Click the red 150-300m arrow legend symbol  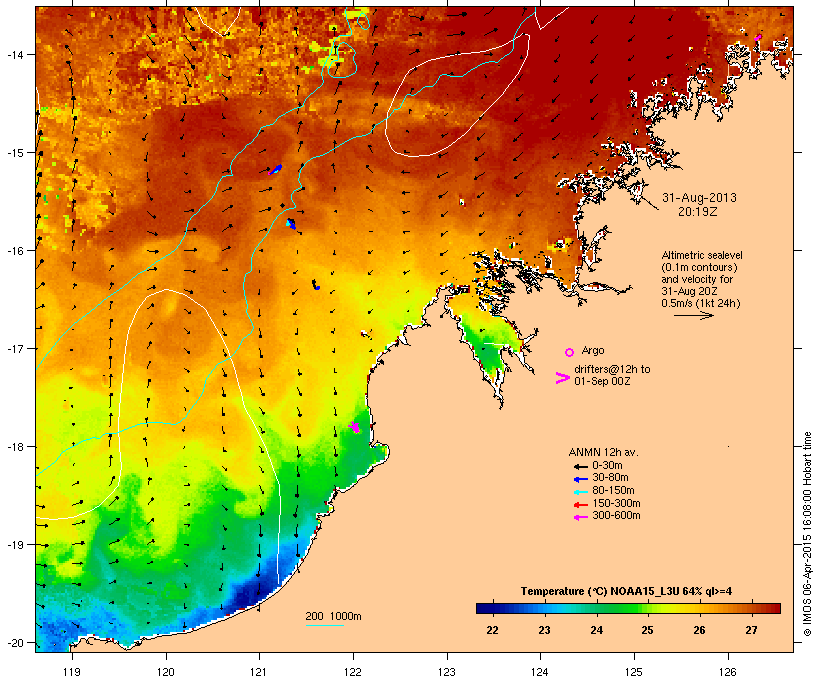click(580, 504)
